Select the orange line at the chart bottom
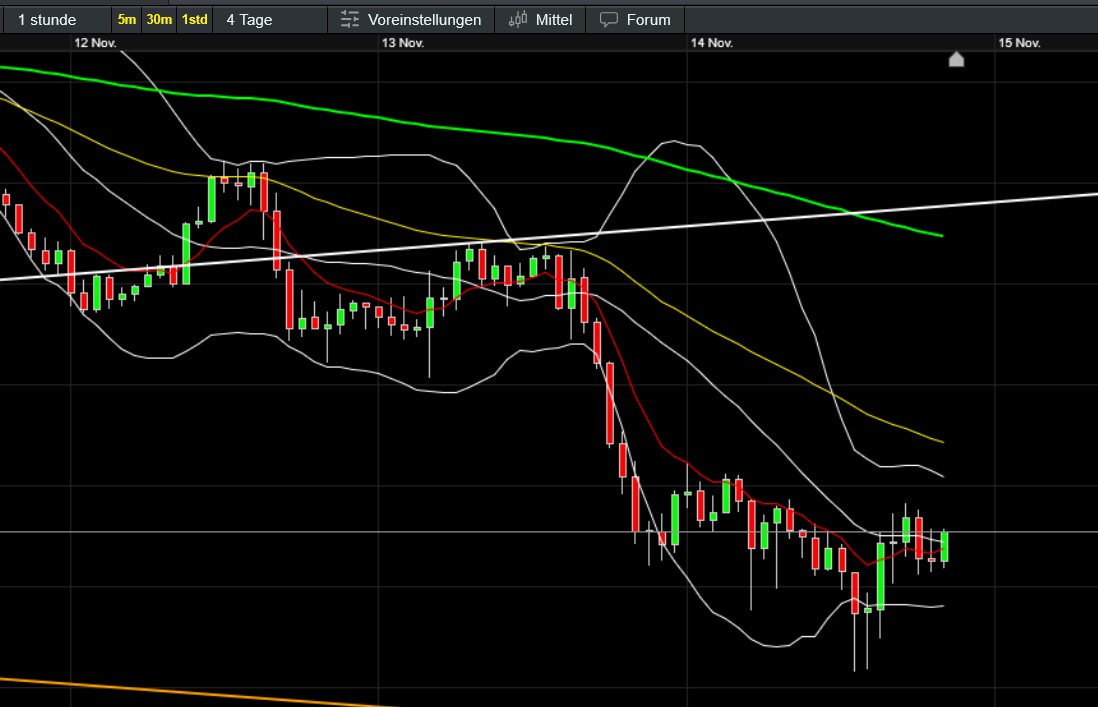The height and width of the screenshot is (707, 1098). point(200,692)
